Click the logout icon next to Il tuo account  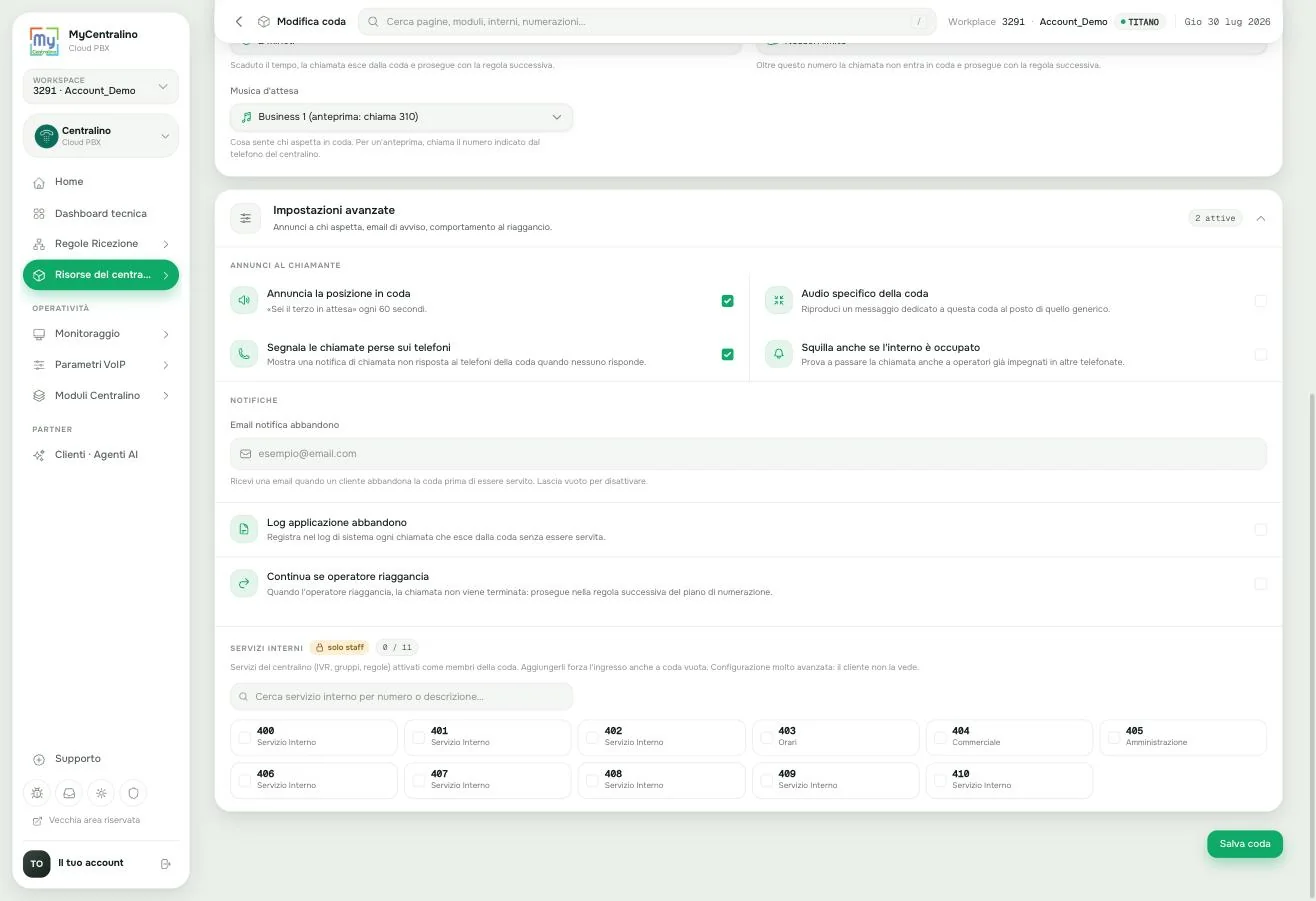click(x=166, y=863)
